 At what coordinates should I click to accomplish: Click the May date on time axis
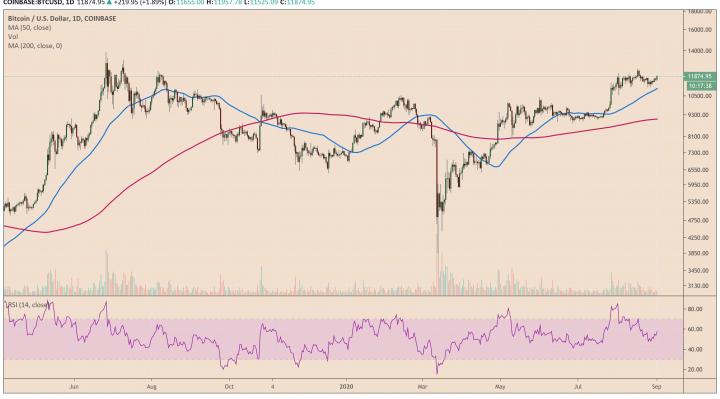[500, 387]
